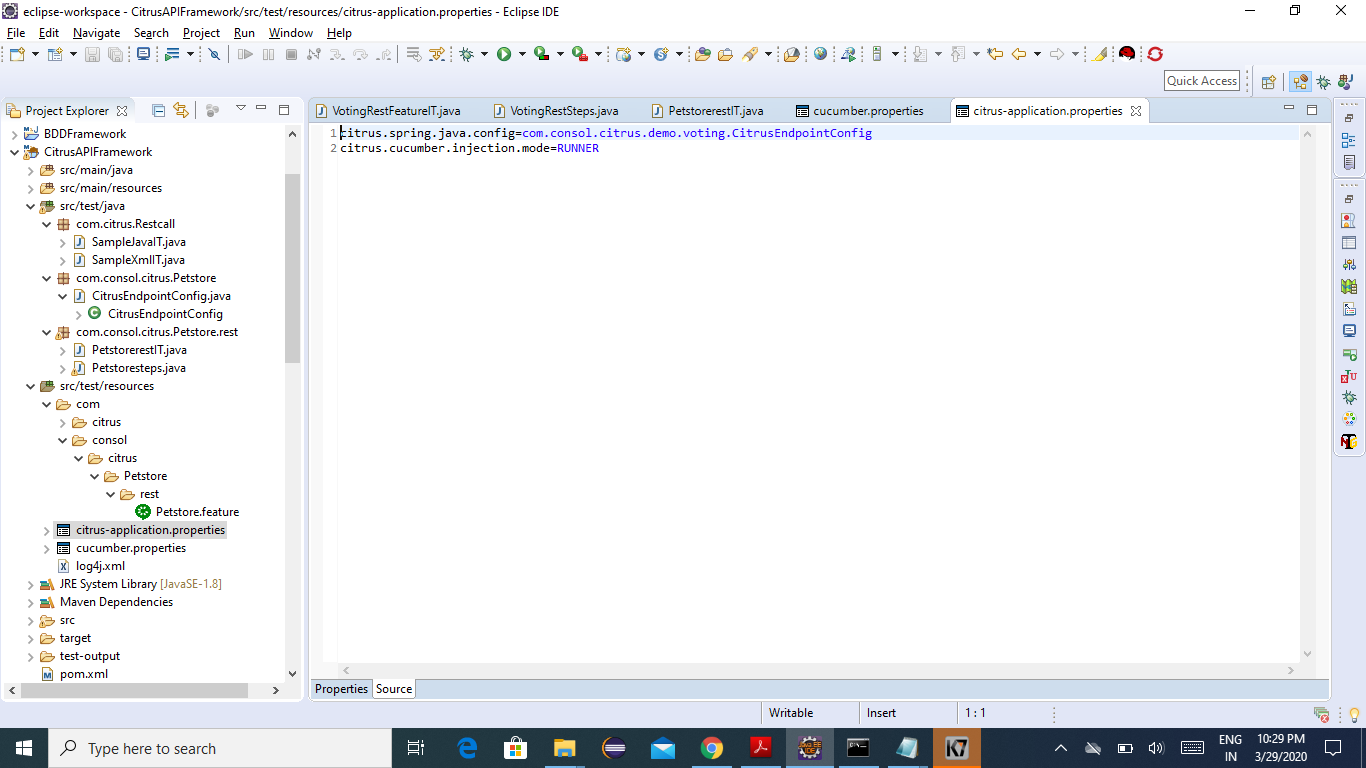Click the green Run button icon
The width and height of the screenshot is (1366, 768).
[x=504, y=54]
